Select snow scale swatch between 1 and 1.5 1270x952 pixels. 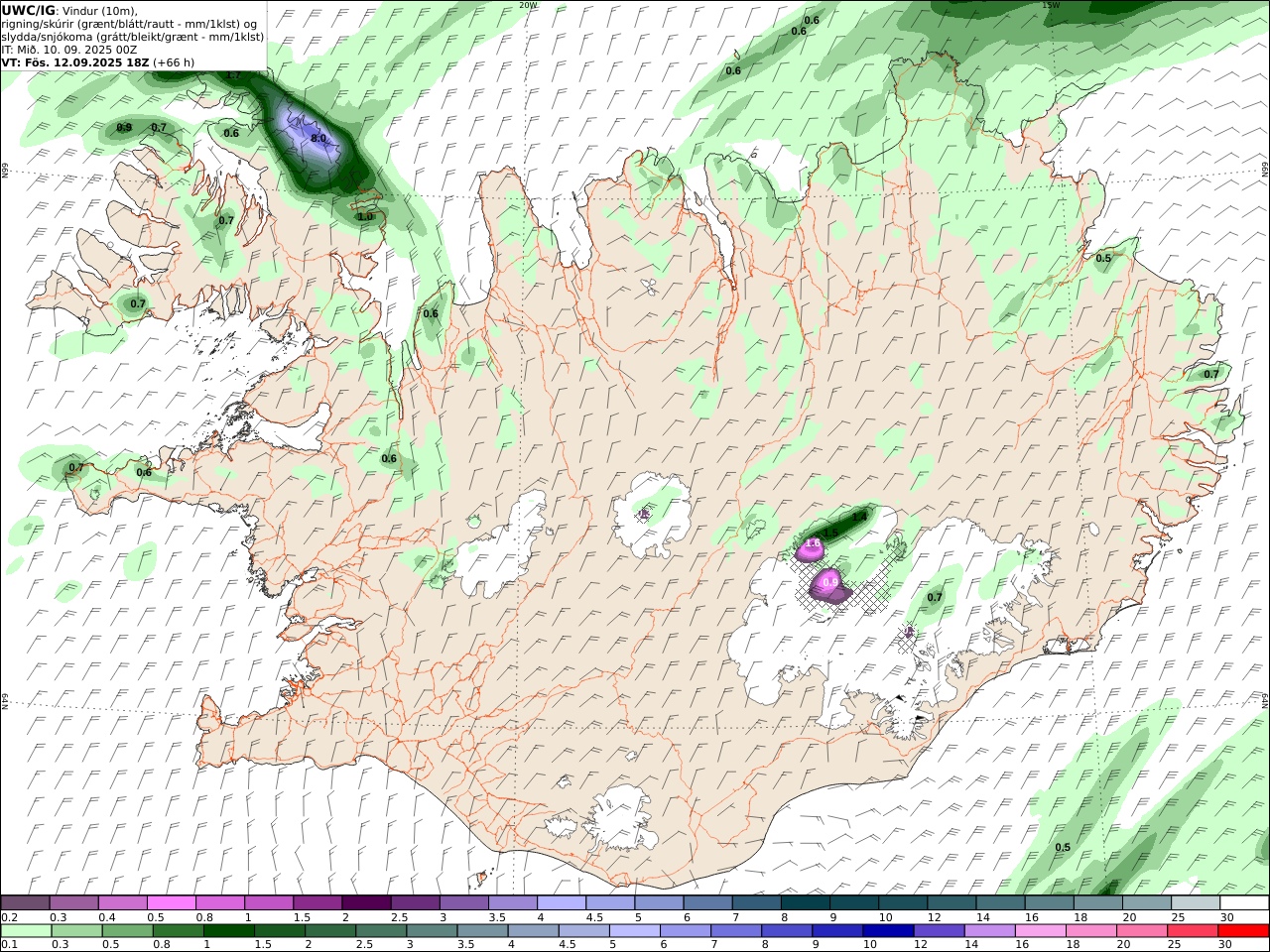click(x=269, y=902)
